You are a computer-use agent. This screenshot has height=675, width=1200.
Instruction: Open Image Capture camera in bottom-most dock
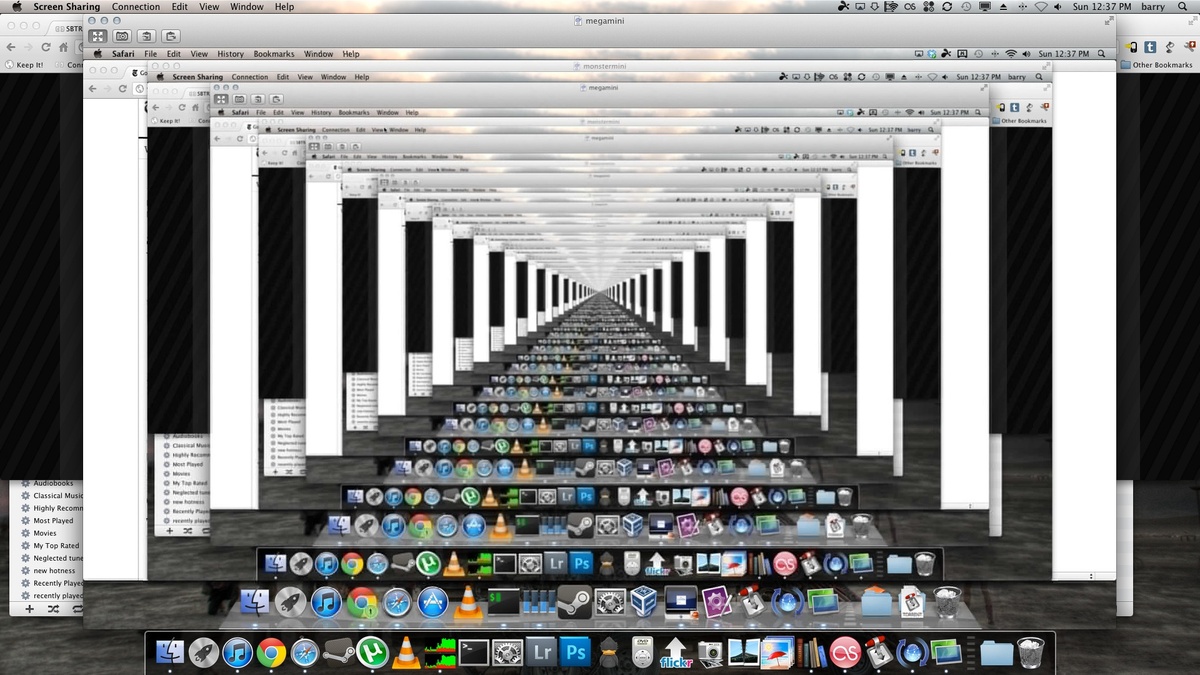[x=710, y=653]
